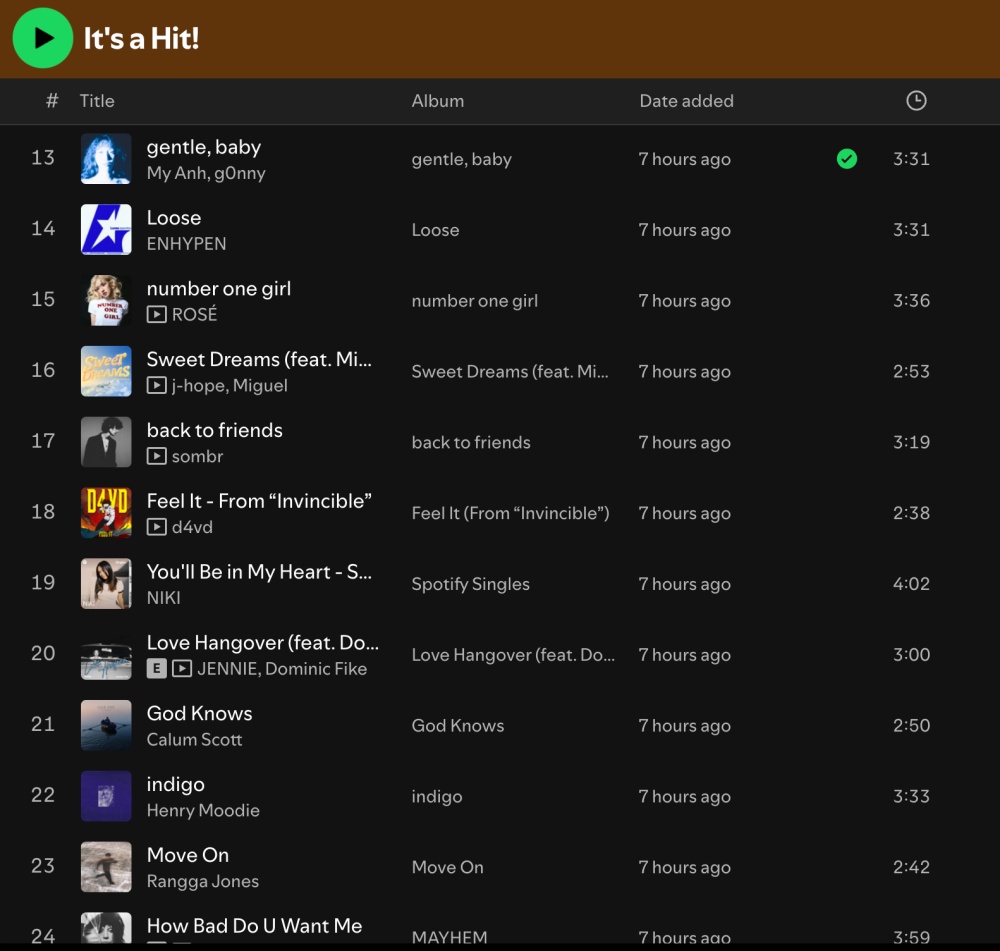1000x951 pixels.
Task: Select How Bad Do U Want Me title
Action: pos(254,926)
